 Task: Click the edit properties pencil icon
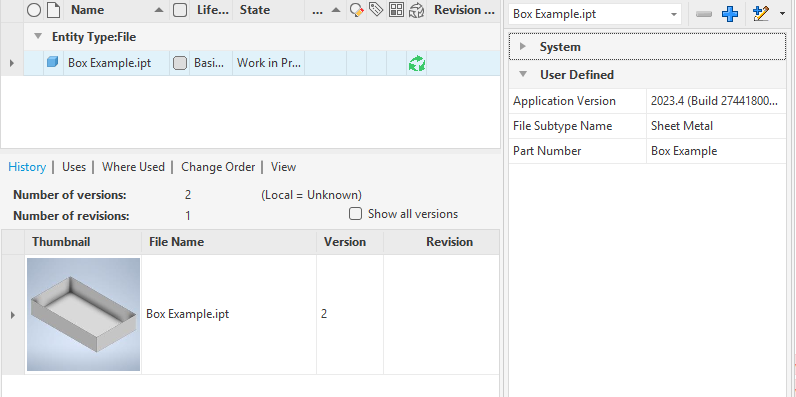point(761,14)
